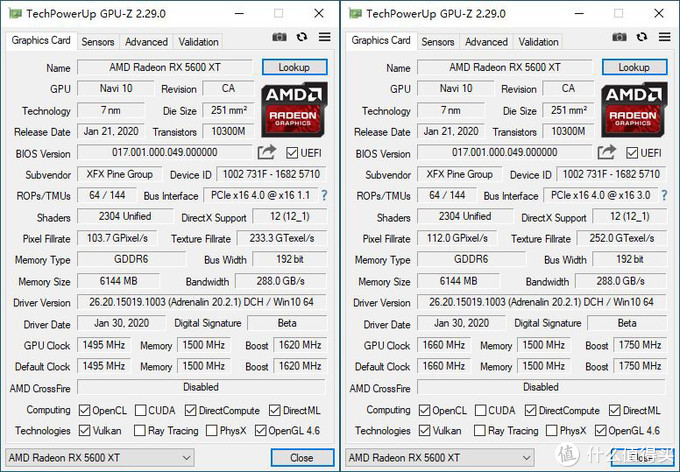Take a screenshot via camera icon in right window

pos(619,37)
